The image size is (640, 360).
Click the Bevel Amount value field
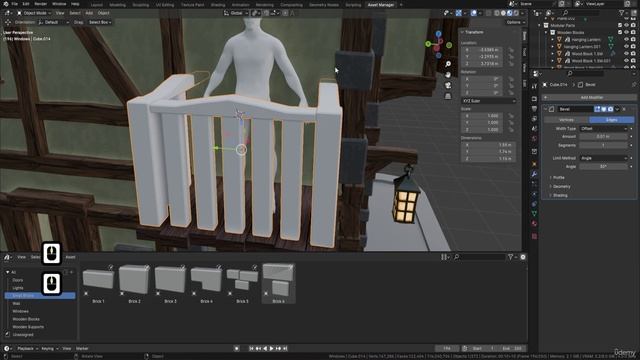[x=603, y=137]
